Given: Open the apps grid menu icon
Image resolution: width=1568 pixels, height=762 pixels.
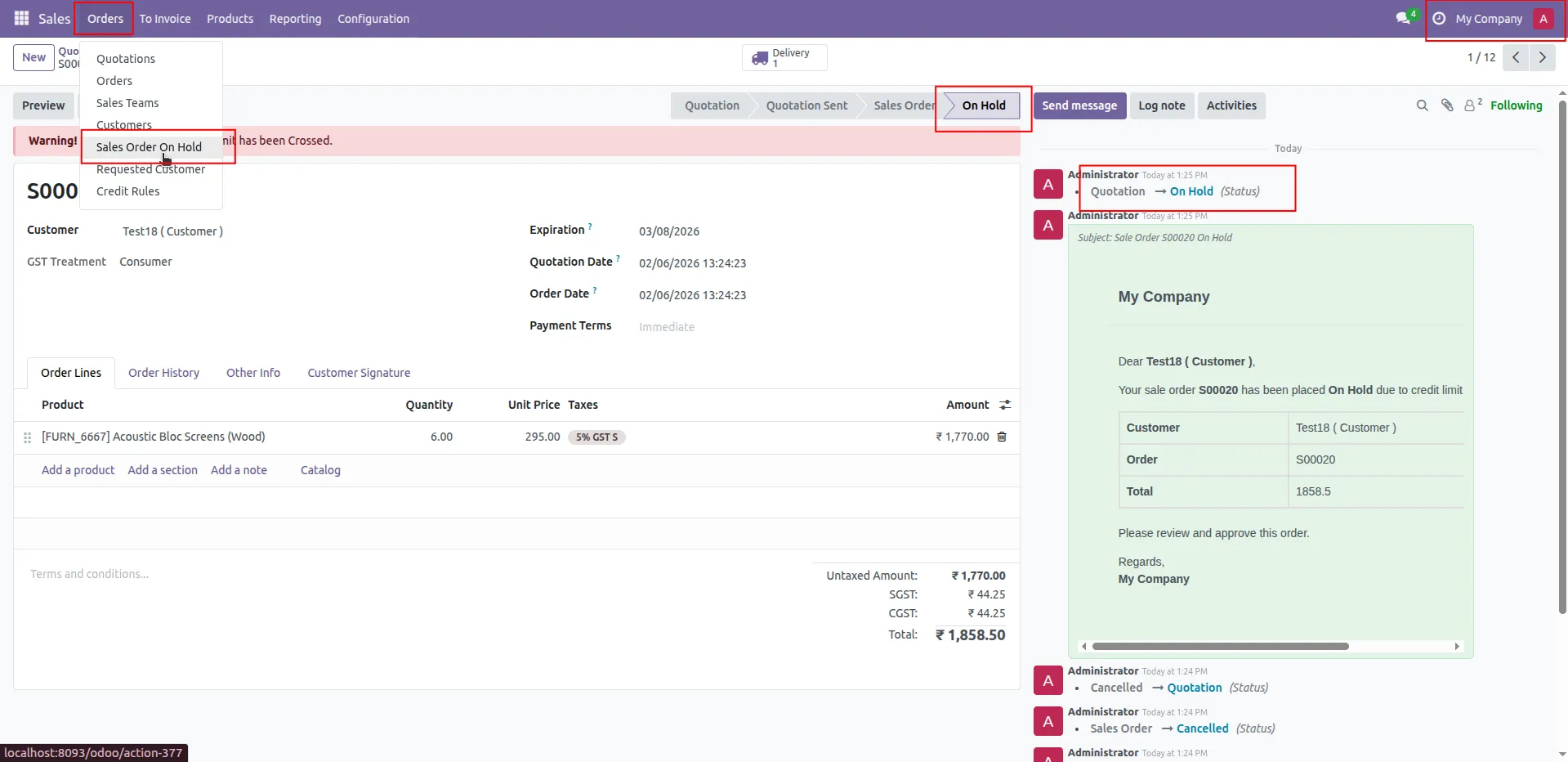Looking at the screenshot, I should click(22, 18).
